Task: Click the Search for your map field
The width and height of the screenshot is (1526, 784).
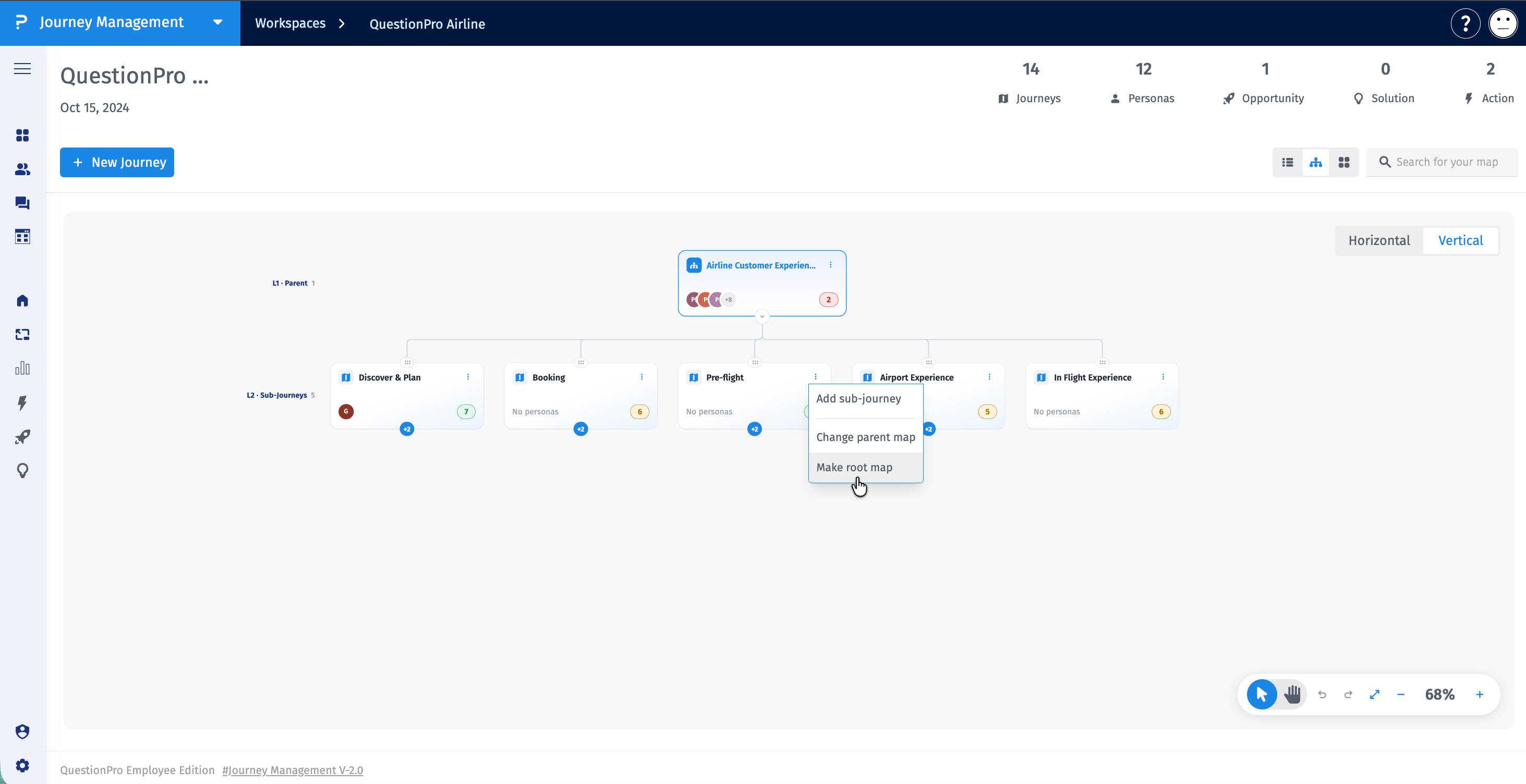Action: (1442, 162)
